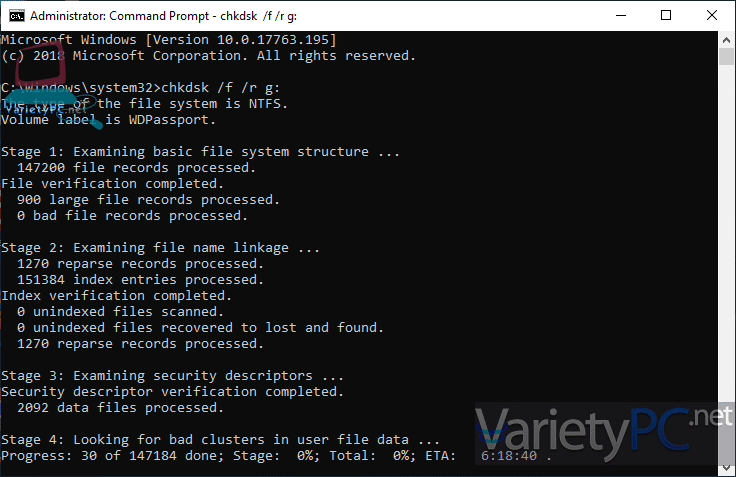This screenshot has height=477, width=736.
Task: Click the scrollbar down arrow
Action: [727, 468]
